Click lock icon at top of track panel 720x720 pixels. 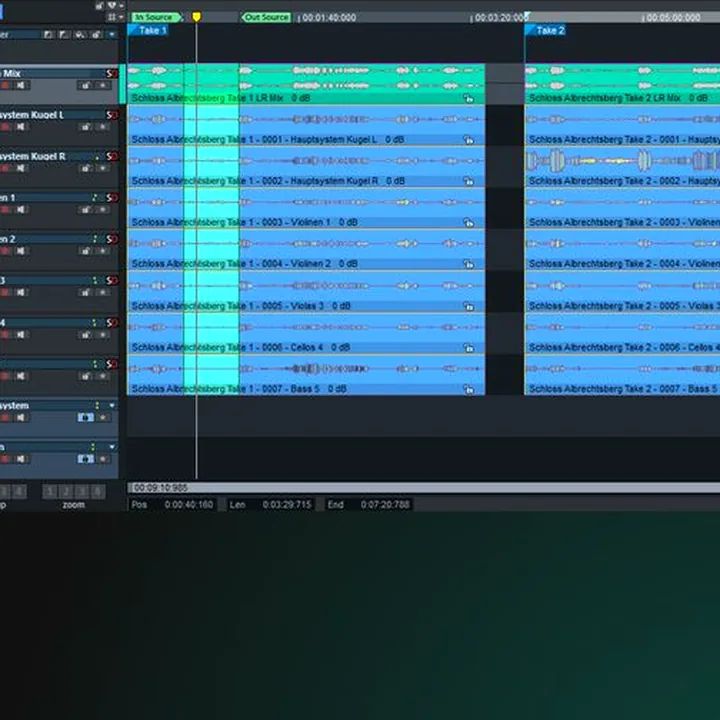pyautogui.click(x=99, y=6)
